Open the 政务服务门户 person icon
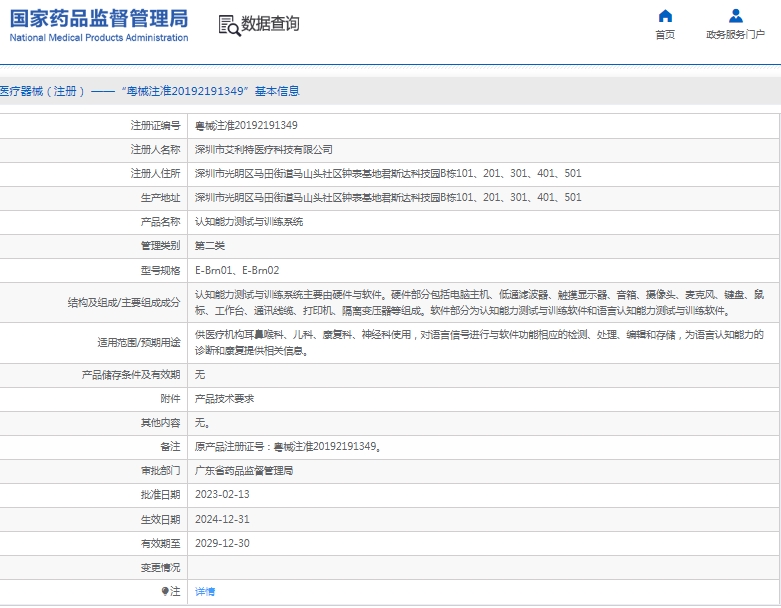Image resolution: width=781 pixels, height=608 pixels. (736, 16)
